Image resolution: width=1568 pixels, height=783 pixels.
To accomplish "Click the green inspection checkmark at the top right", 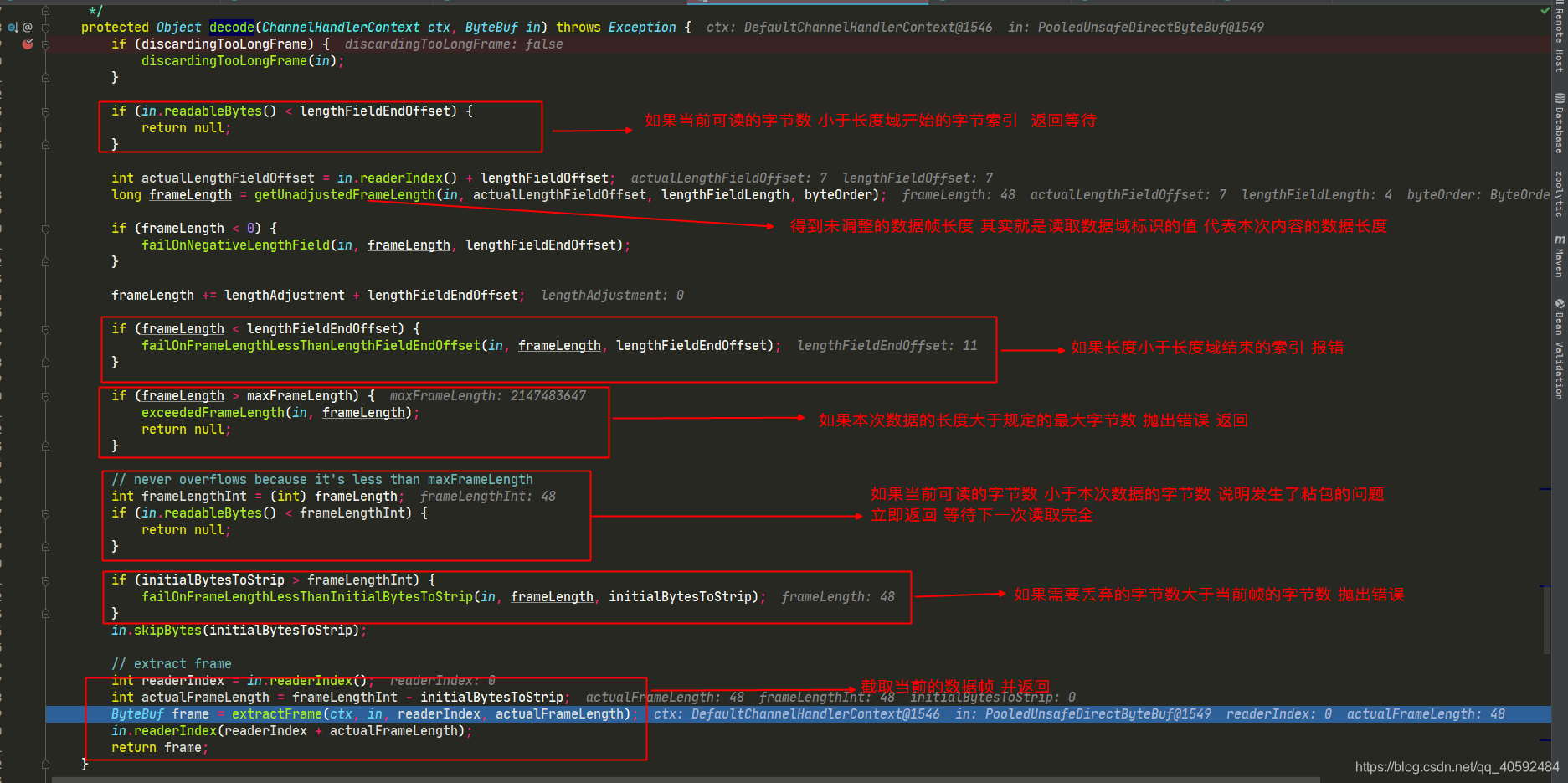I will tap(1545, 11).
